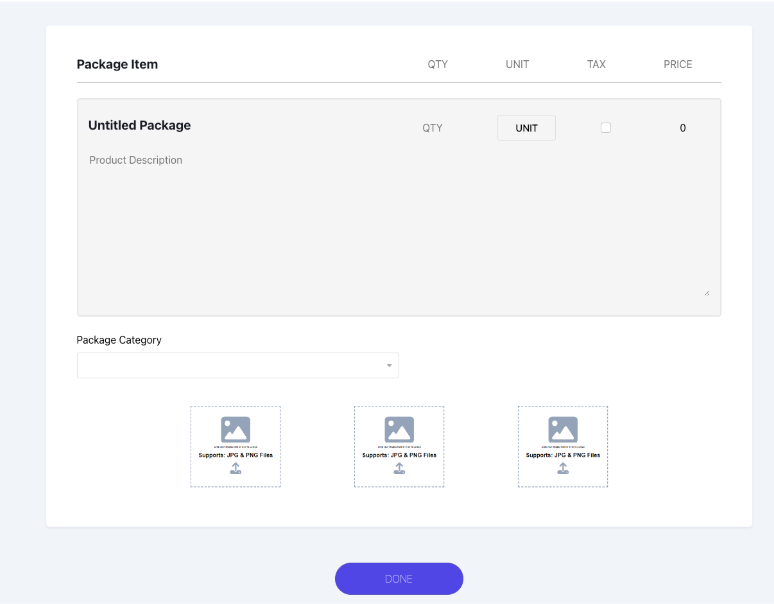The image size is (774, 604).
Task: Toggle the TAX checkbox for Untitled Package
Action: [606, 128]
